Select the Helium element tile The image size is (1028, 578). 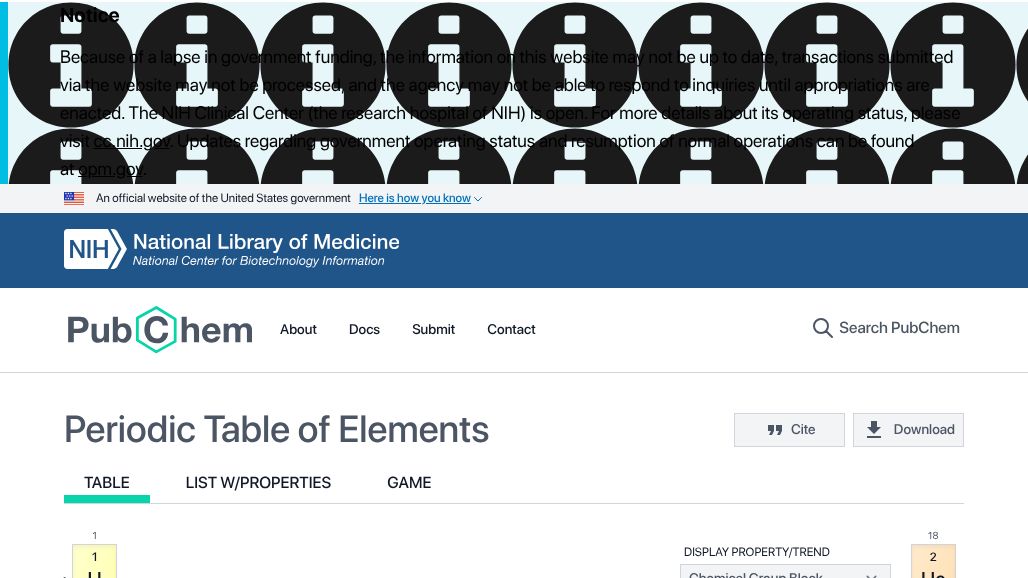point(933,561)
